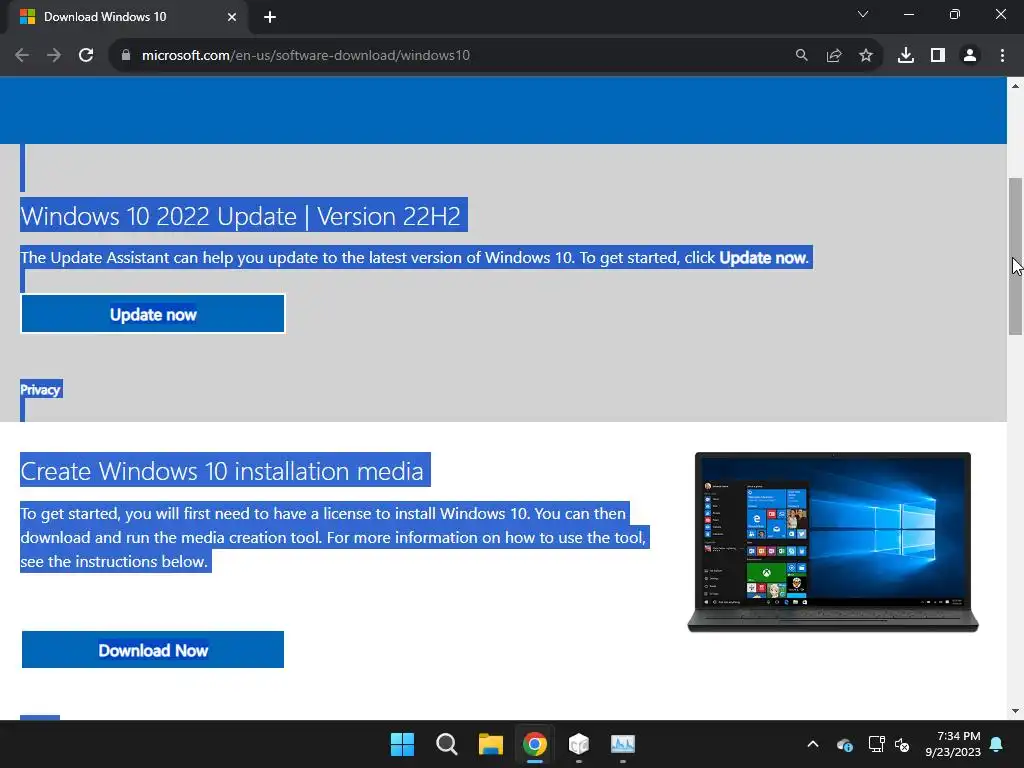View site information lock icon
Image resolution: width=1024 pixels, height=768 pixels.
point(126,56)
